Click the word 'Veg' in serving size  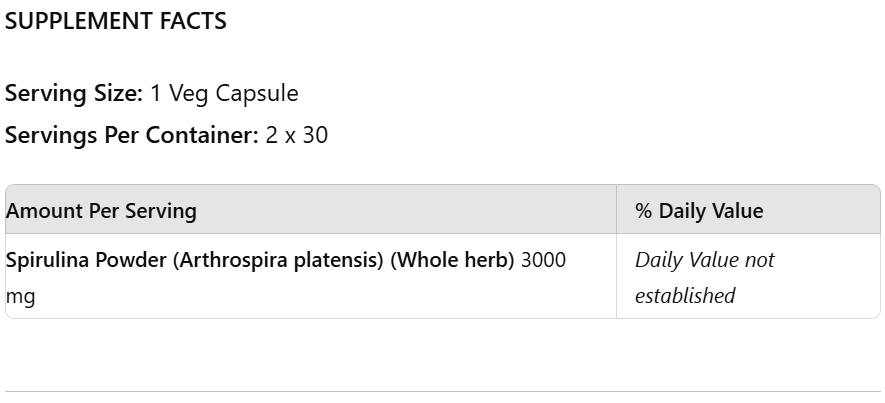tap(189, 94)
